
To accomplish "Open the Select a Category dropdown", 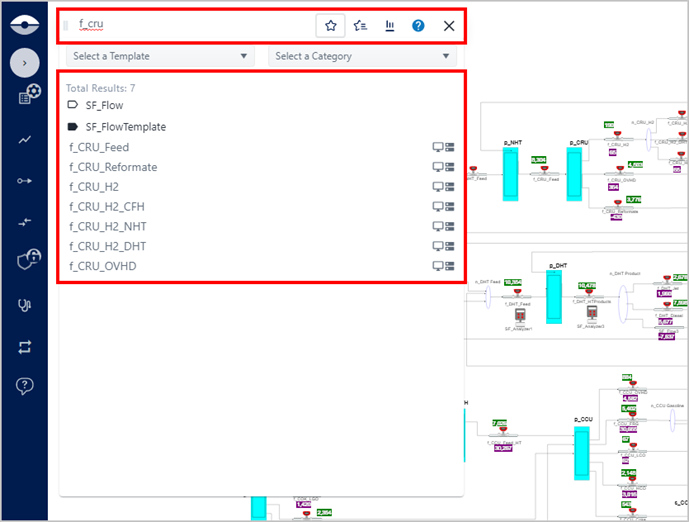I will tap(363, 57).
